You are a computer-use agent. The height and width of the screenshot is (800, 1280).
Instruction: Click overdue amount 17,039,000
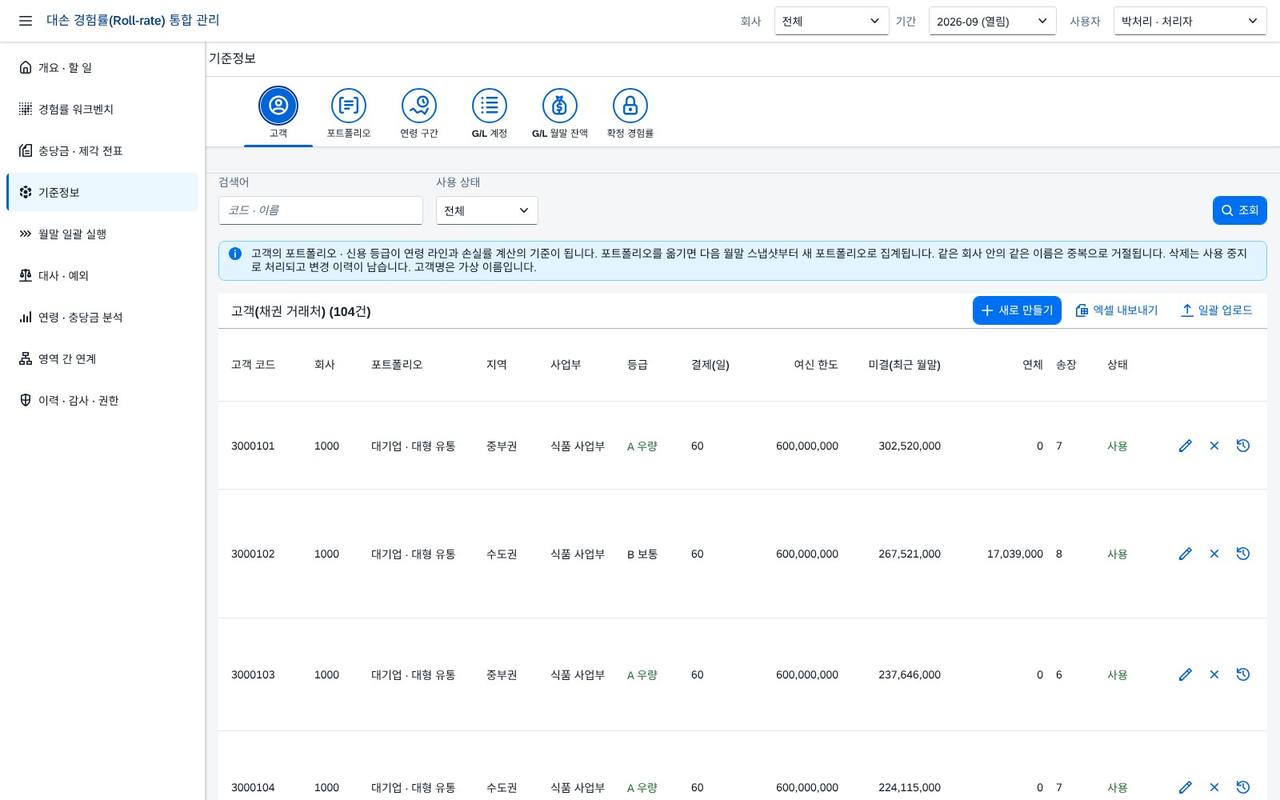[x=1015, y=554]
